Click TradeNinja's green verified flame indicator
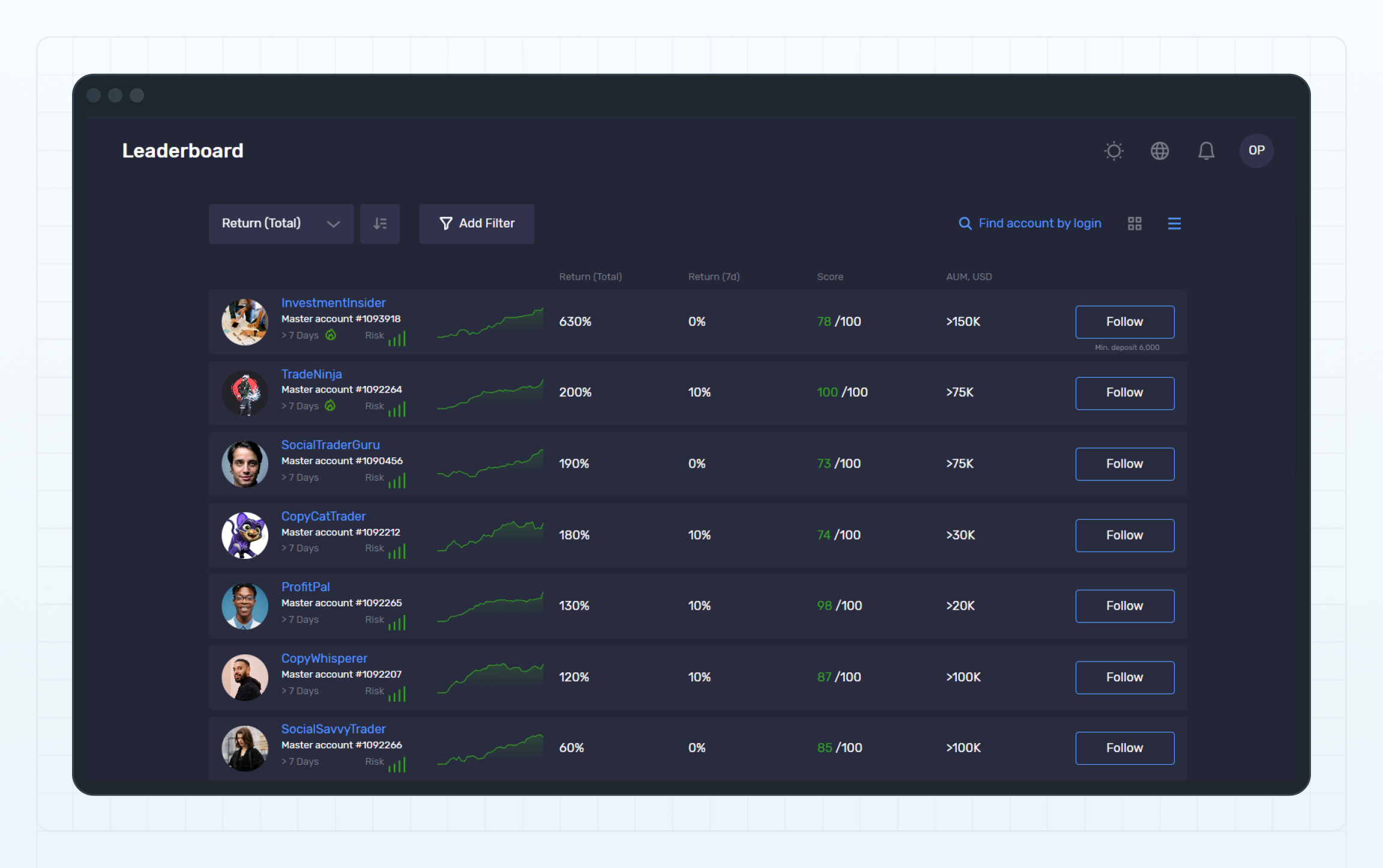Screen dimensions: 1383x868 331,406
